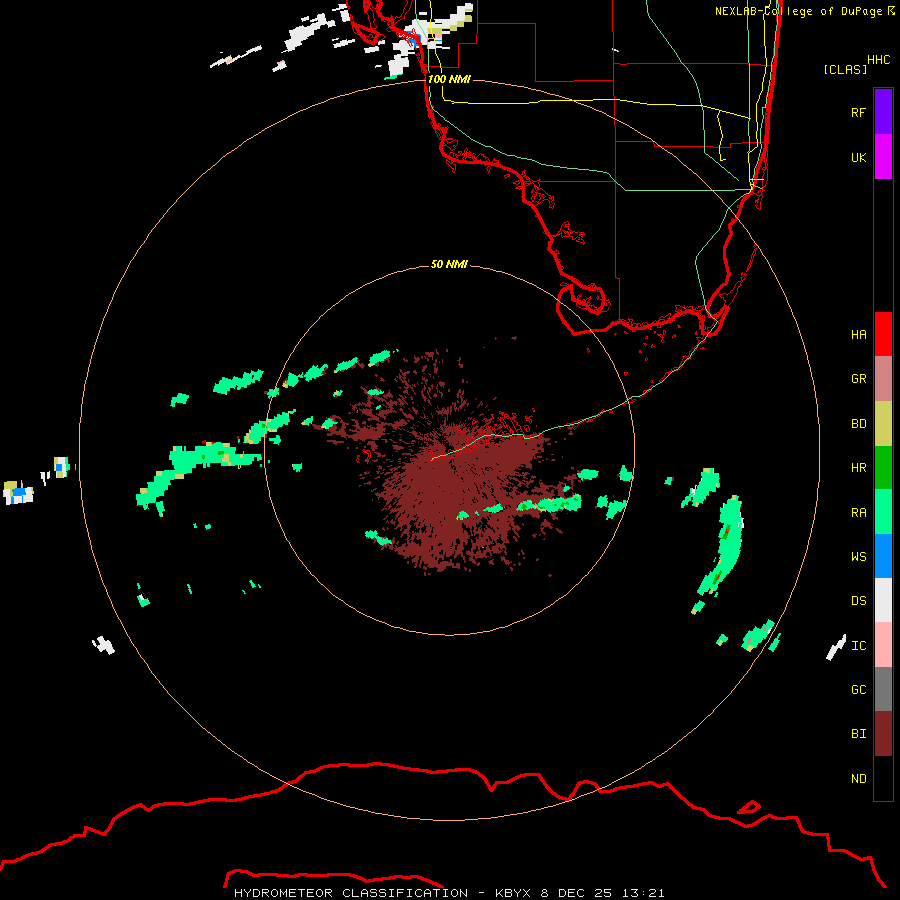Click the HA legend label

[x=858, y=335]
